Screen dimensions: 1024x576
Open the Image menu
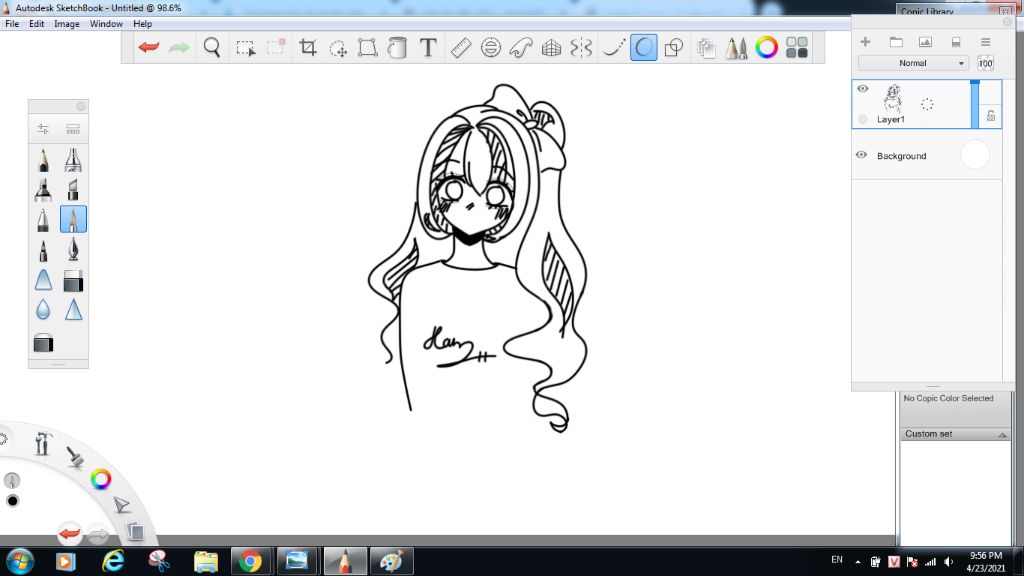point(67,24)
